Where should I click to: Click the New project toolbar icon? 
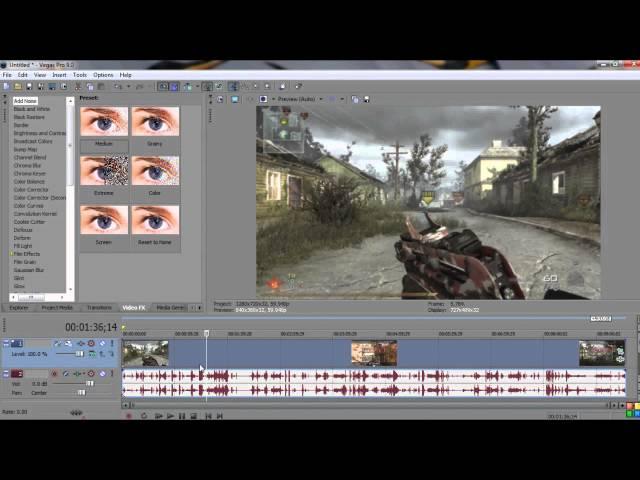click(x=6, y=86)
